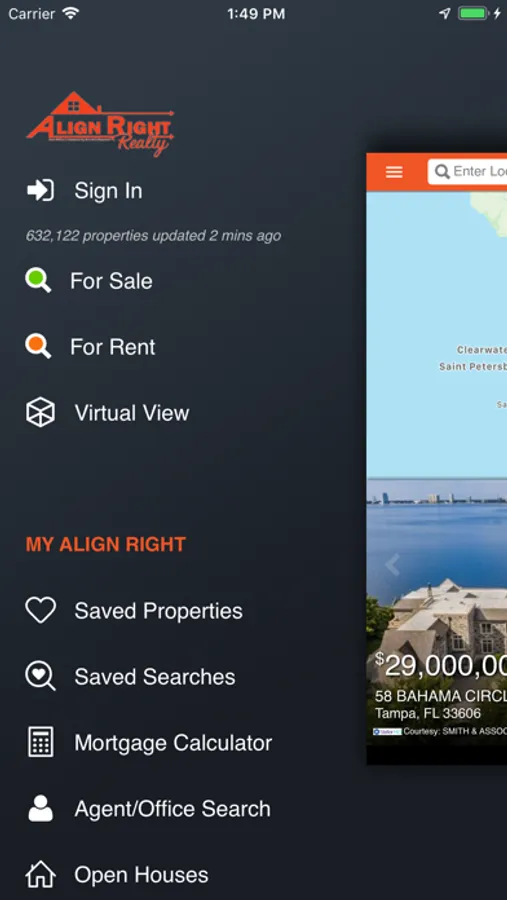507x900 pixels.
Task: Toggle the hamburger menu button
Action: point(394,172)
